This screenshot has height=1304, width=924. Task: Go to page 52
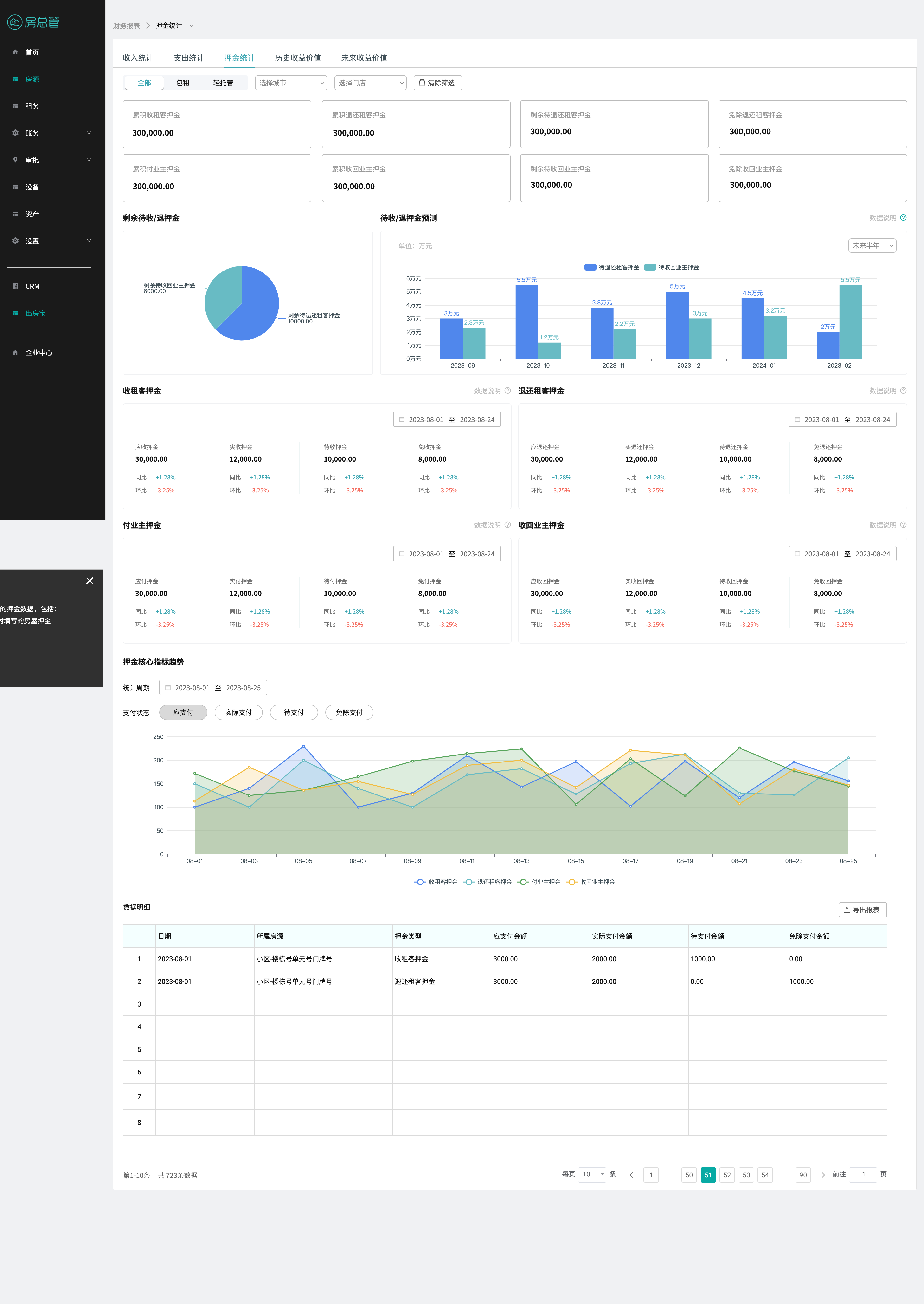(x=727, y=1175)
